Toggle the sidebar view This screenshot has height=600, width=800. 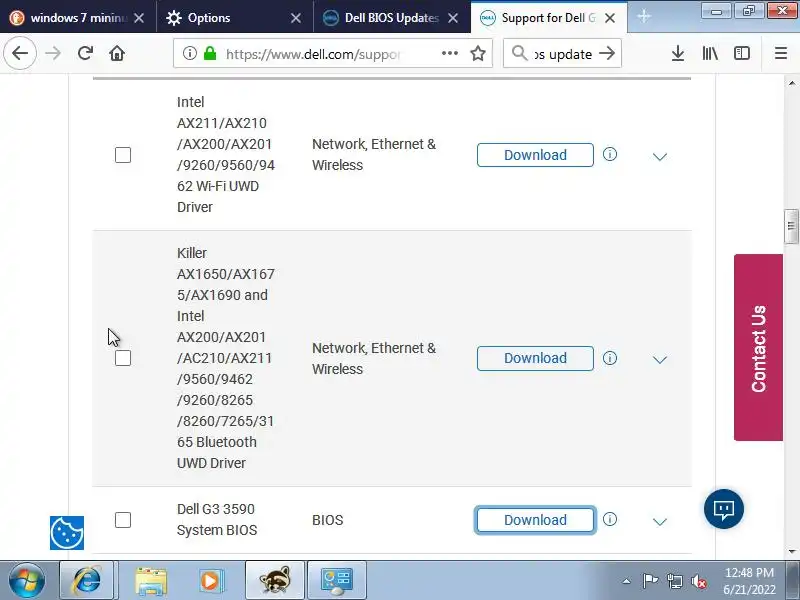(742, 53)
